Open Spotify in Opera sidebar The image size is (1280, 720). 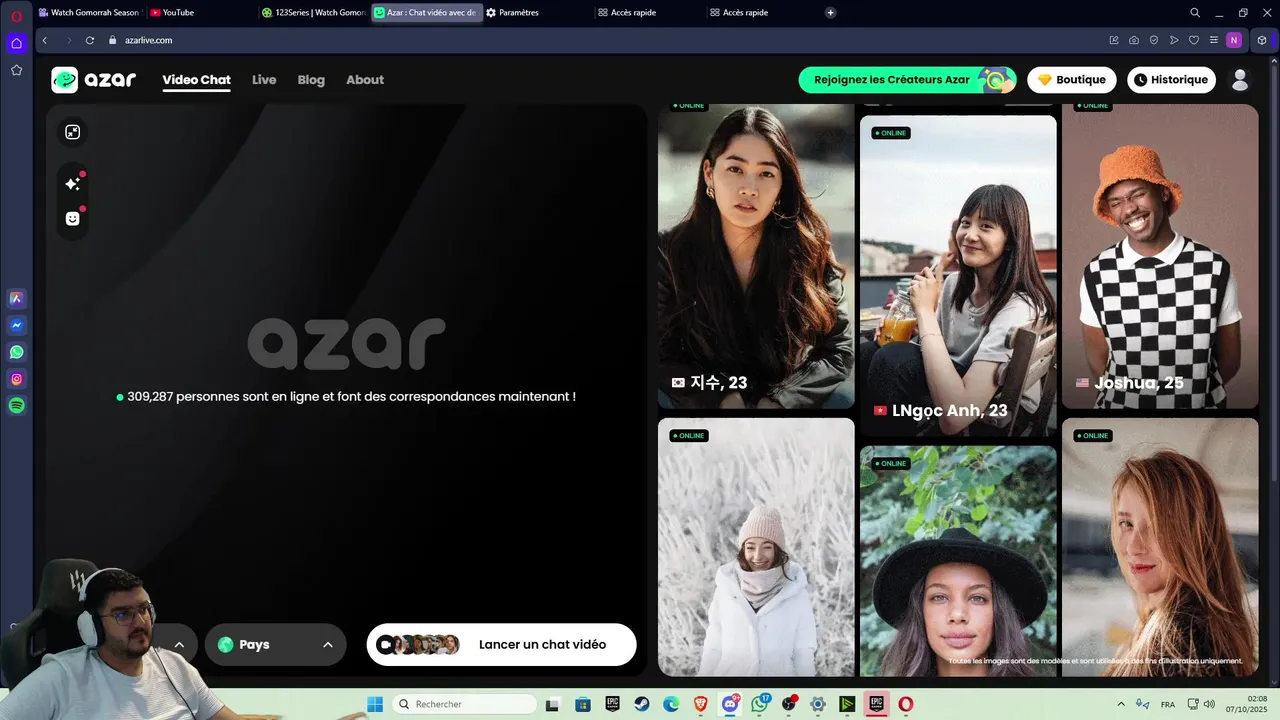click(x=16, y=405)
